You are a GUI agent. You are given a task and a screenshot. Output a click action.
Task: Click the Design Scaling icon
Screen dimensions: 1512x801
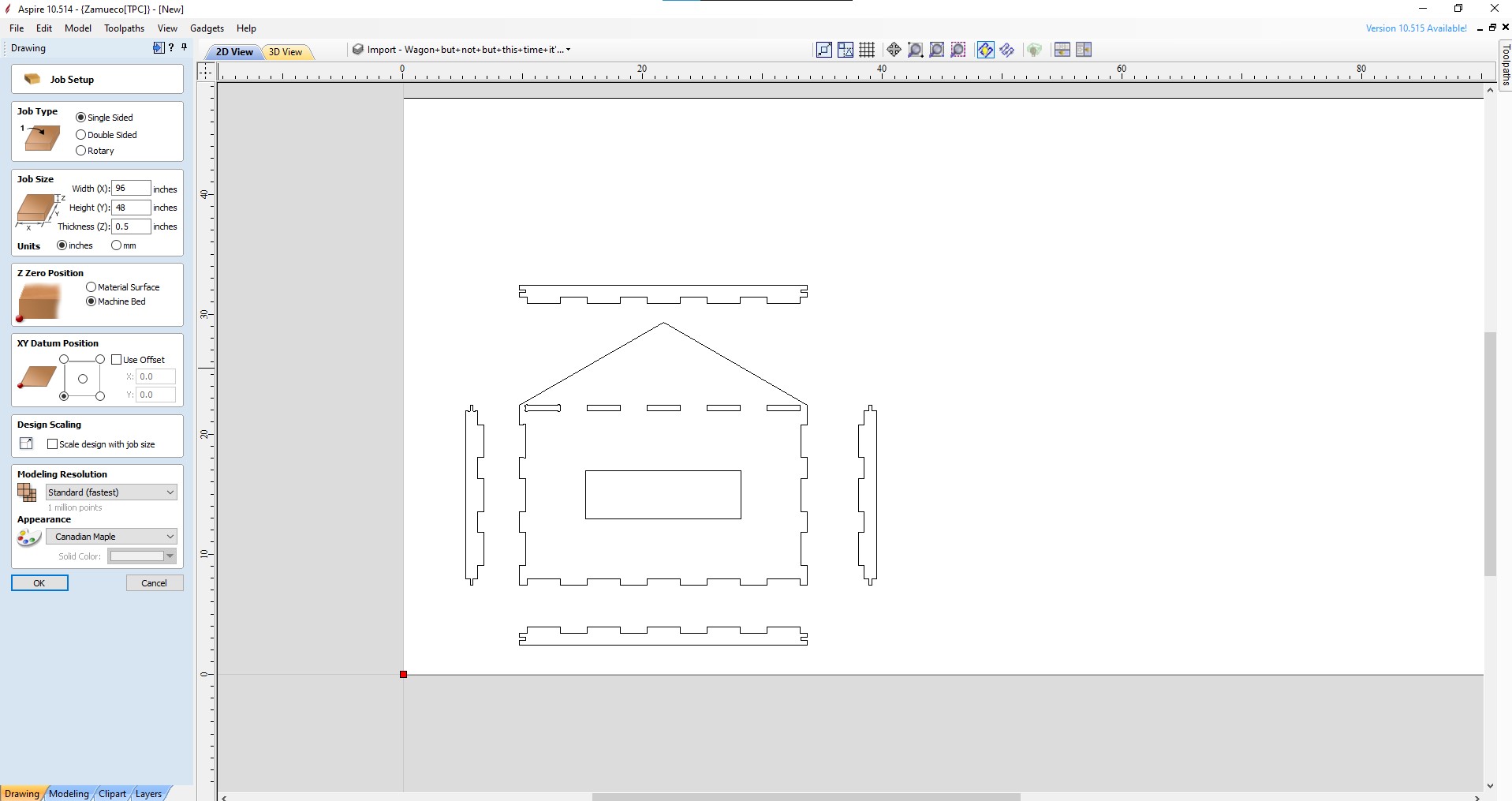pyautogui.click(x=26, y=444)
